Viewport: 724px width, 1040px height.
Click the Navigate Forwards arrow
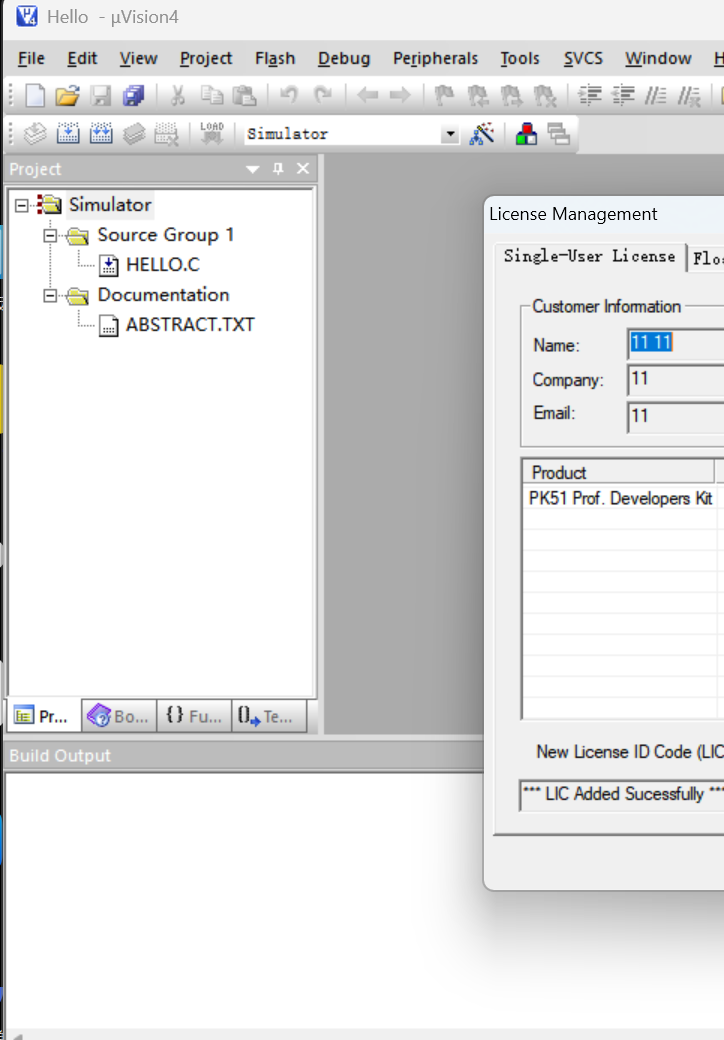click(x=400, y=96)
